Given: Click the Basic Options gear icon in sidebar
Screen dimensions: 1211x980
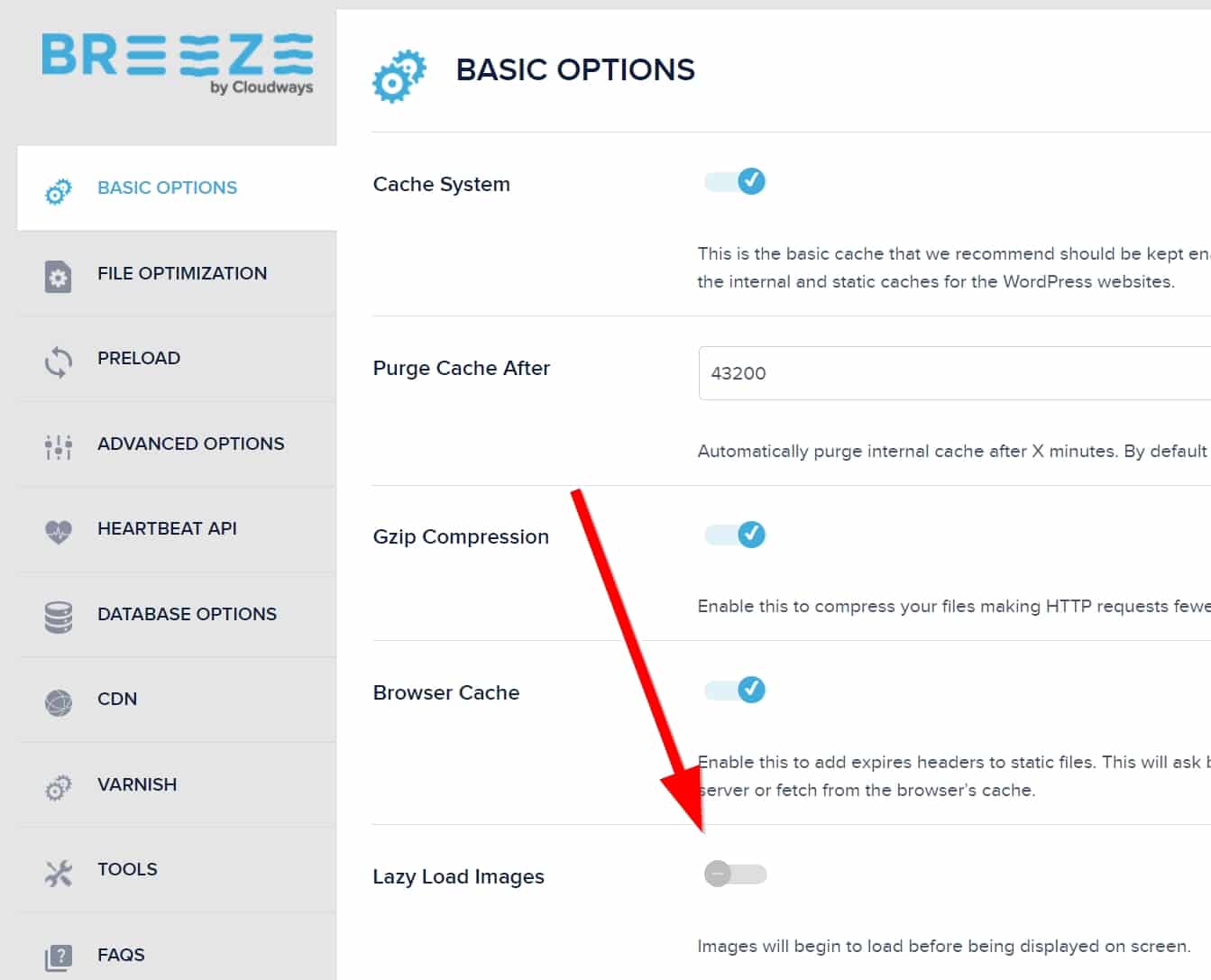Looking at the screenshot, I should click(x=58, y=190).
